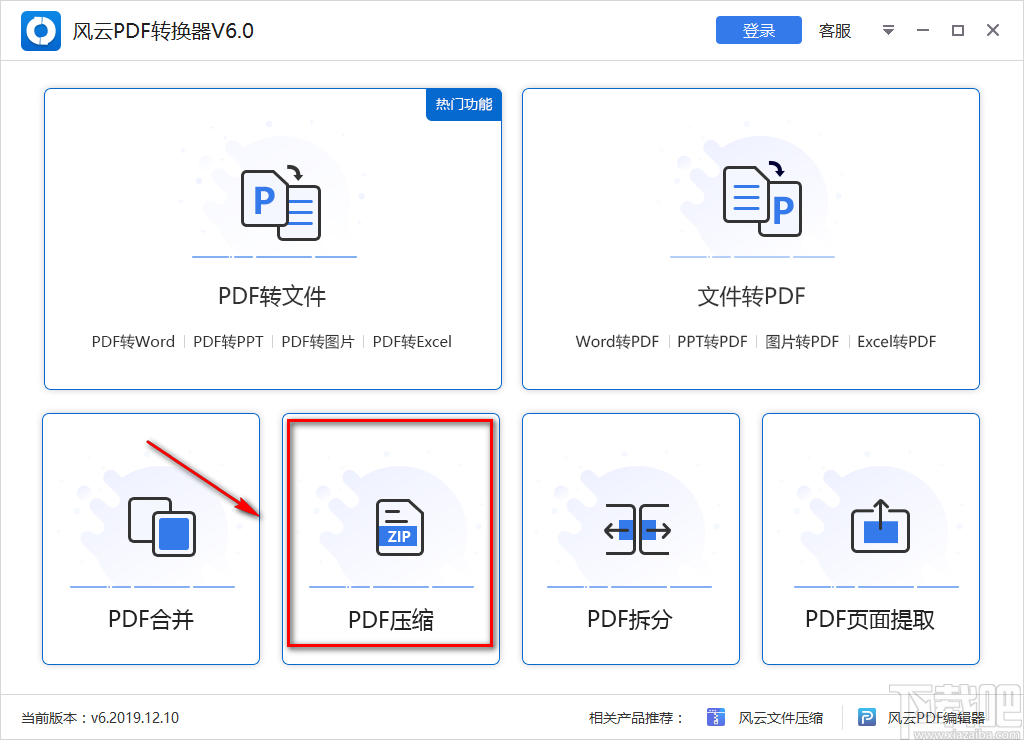Open the Word转PDF conversion option
Image resolution: width=1024 pixels, height=740 pixels.
click(618, 341)
